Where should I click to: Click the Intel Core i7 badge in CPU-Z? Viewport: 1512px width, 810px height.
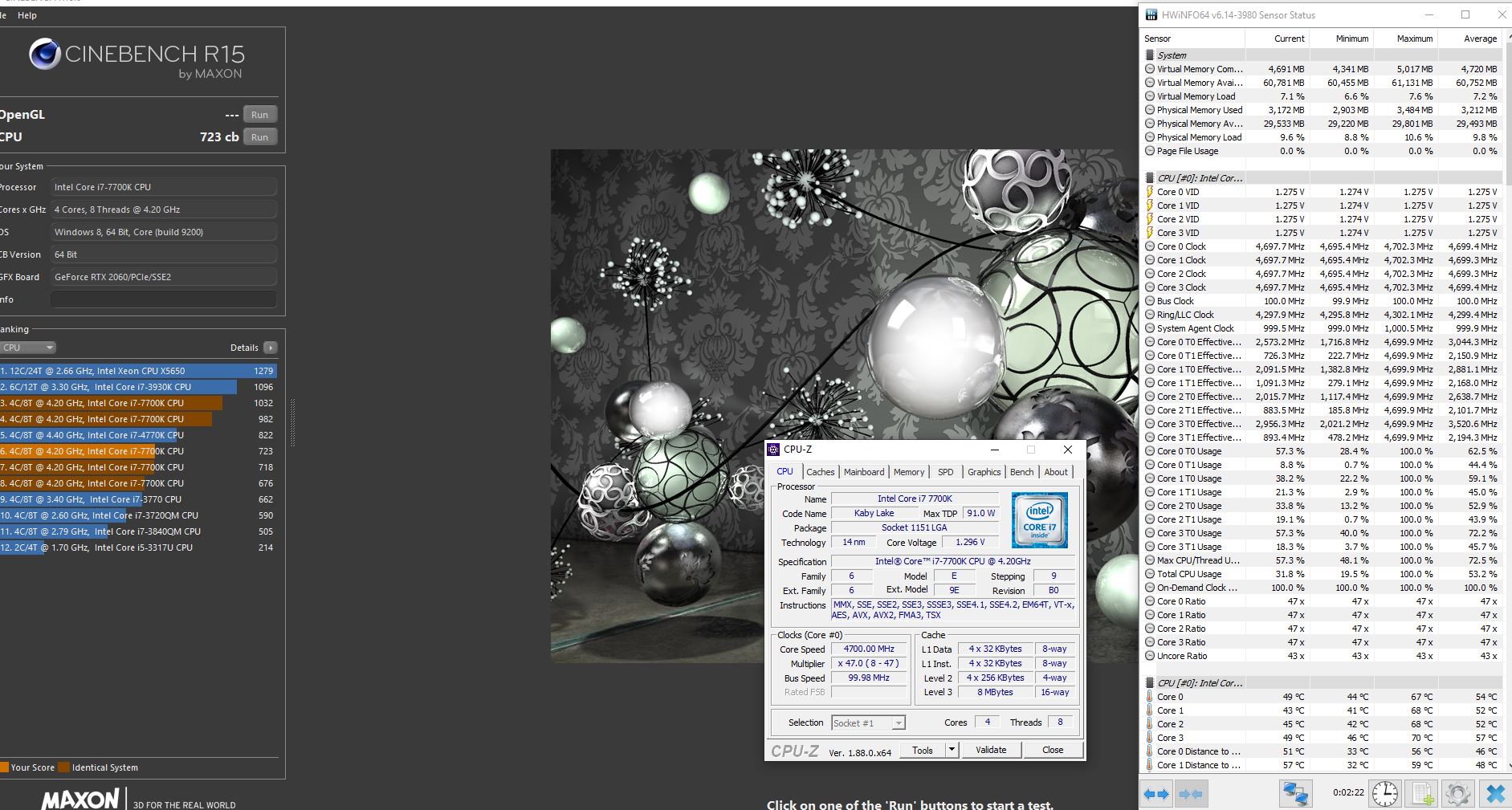(1039, 520)
